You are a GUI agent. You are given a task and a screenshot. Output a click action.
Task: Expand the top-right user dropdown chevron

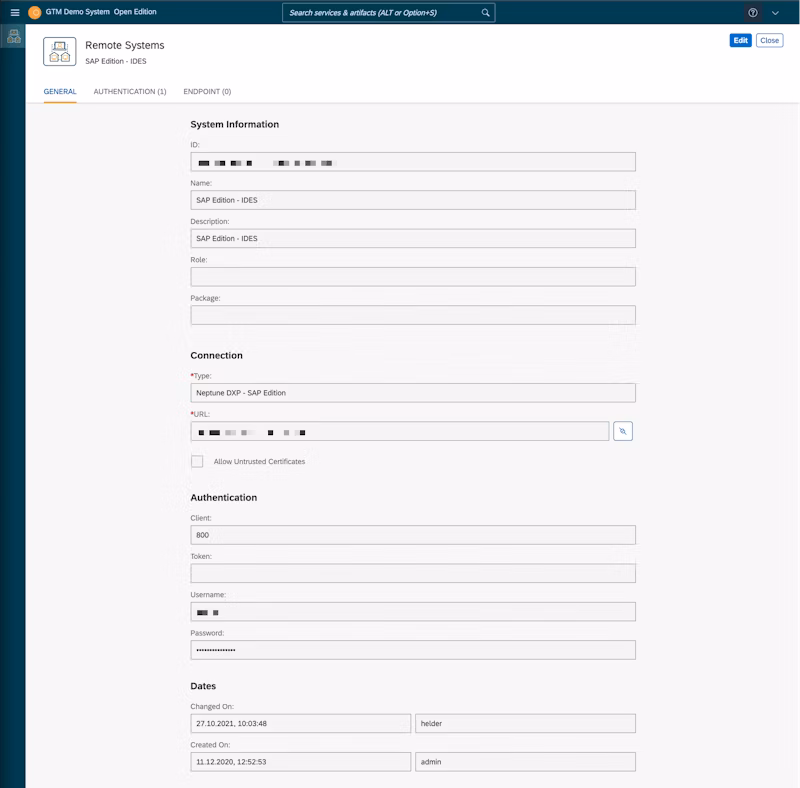pyautogui.click(x=775, y=13)
